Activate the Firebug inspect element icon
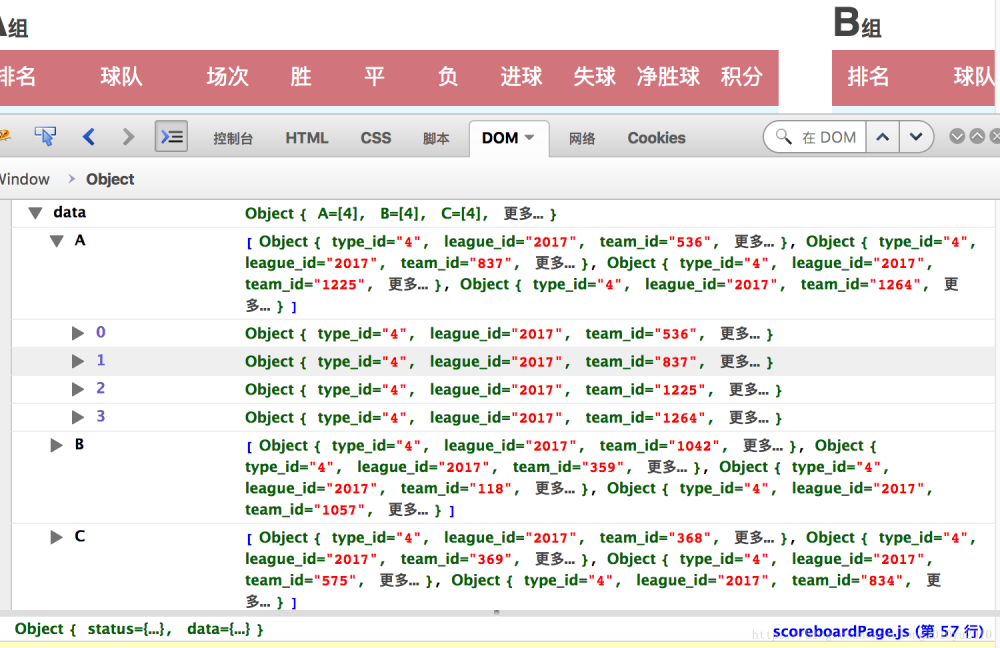The image size is (1000, 648). (x=45, y=136)
